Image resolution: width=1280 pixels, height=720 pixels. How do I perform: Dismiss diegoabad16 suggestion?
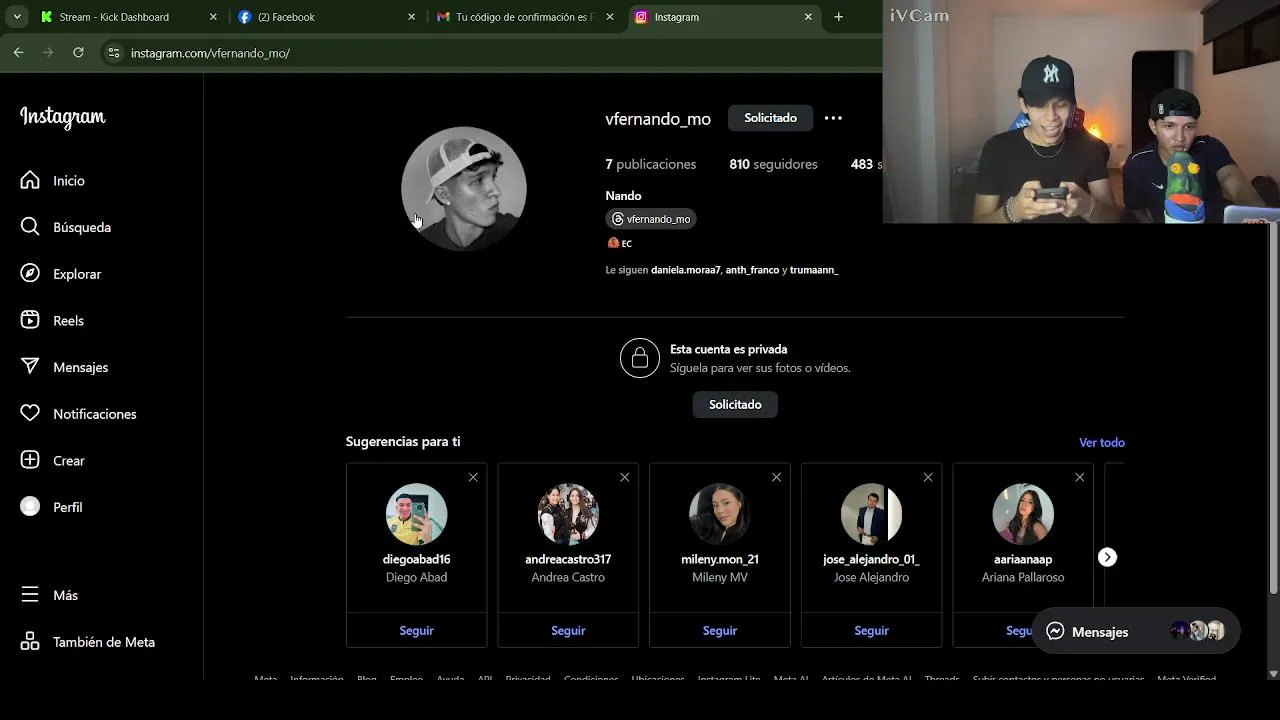click(473, 477)
